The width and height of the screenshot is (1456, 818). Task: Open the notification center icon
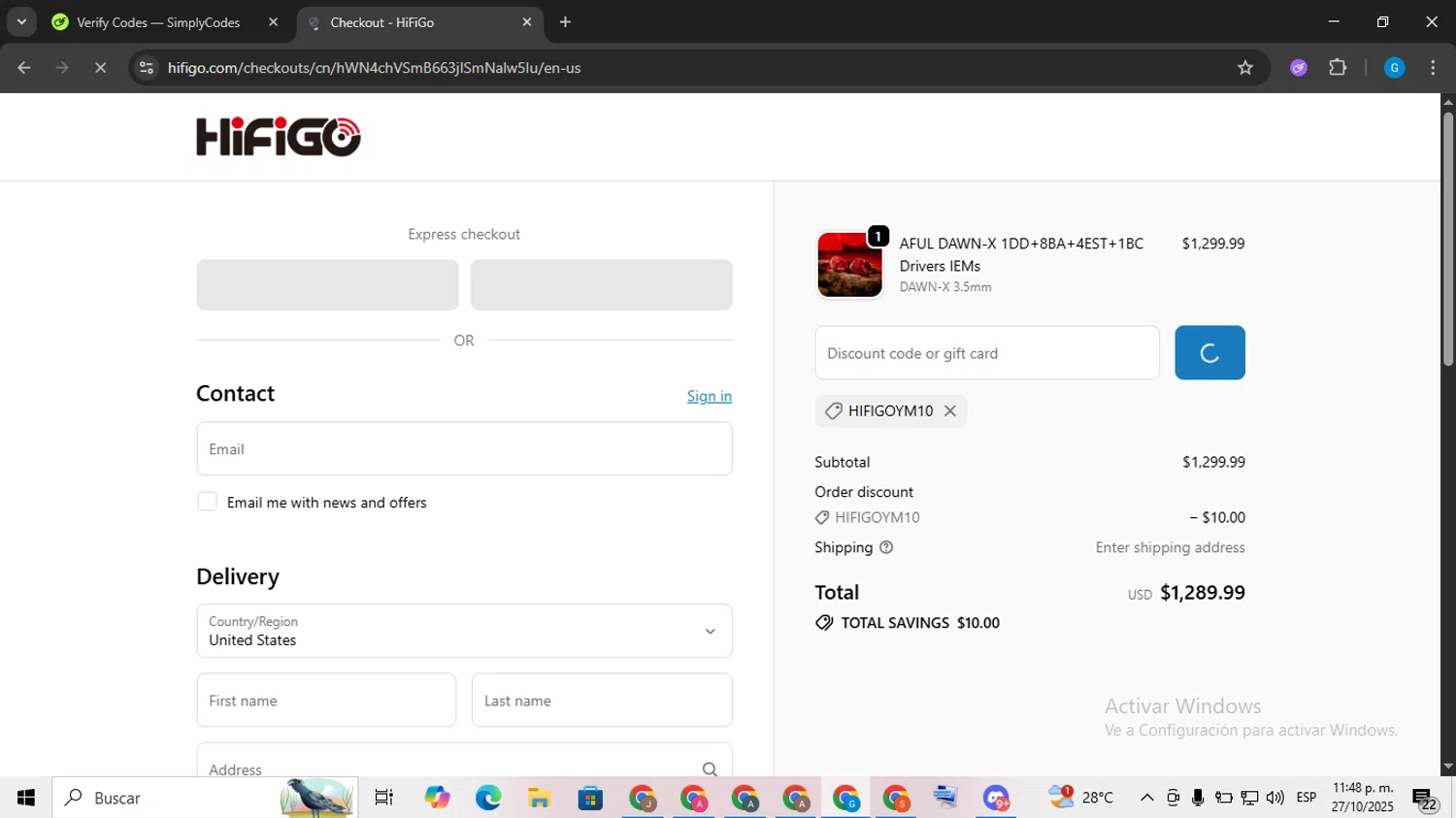(x=1425, y=800)
